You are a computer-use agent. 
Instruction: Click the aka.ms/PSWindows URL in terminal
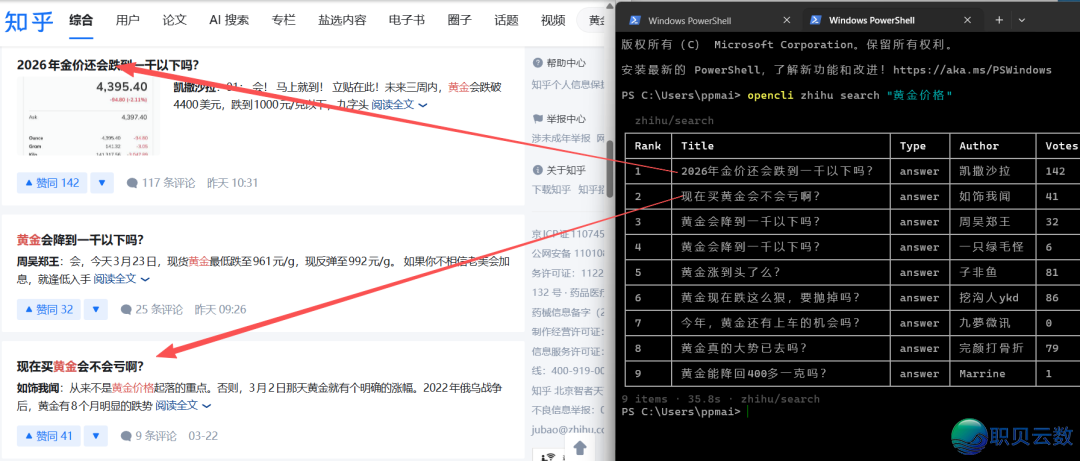tap(973, 70)
